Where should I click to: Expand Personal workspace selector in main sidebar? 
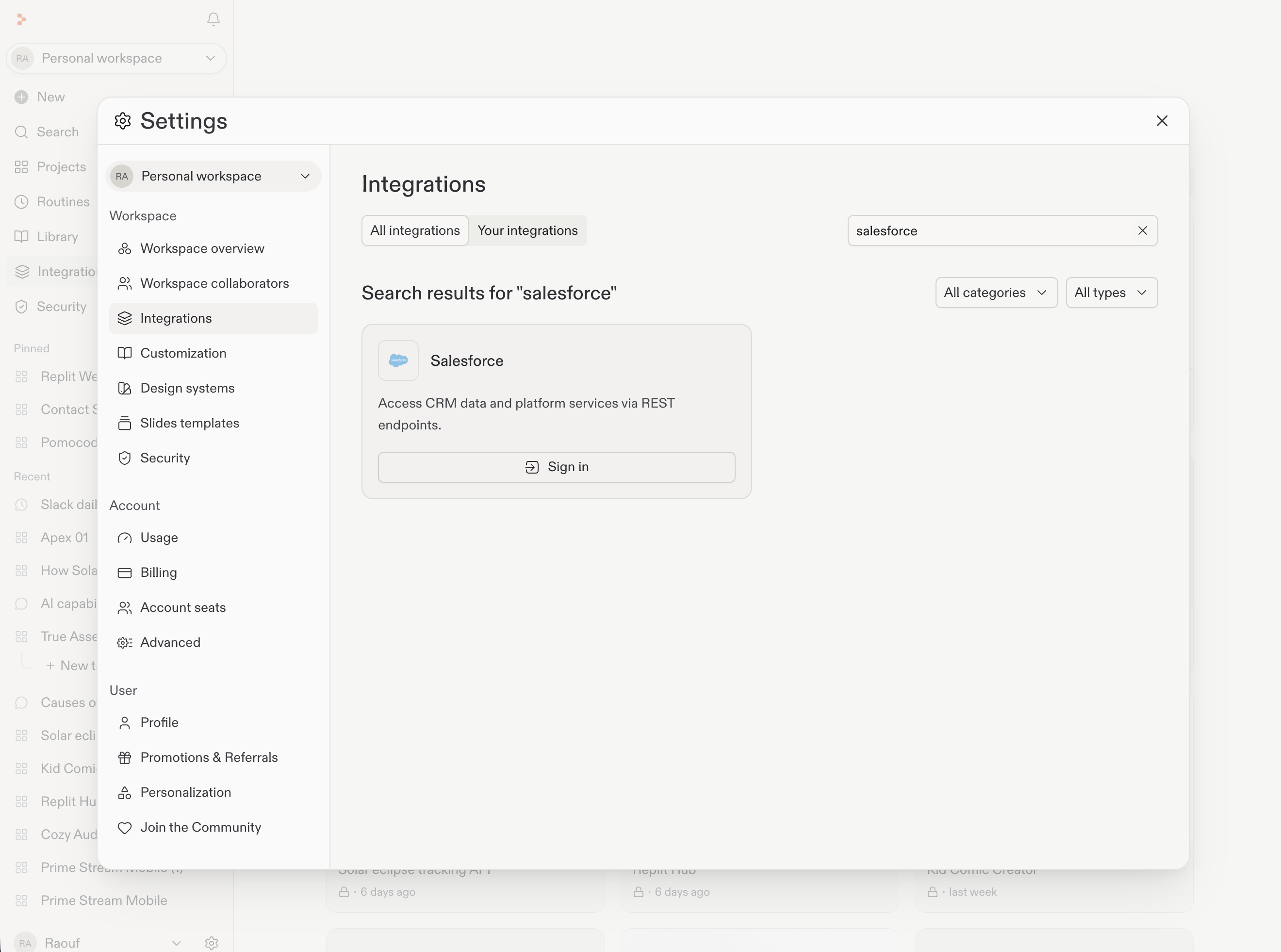coord(116,58)
